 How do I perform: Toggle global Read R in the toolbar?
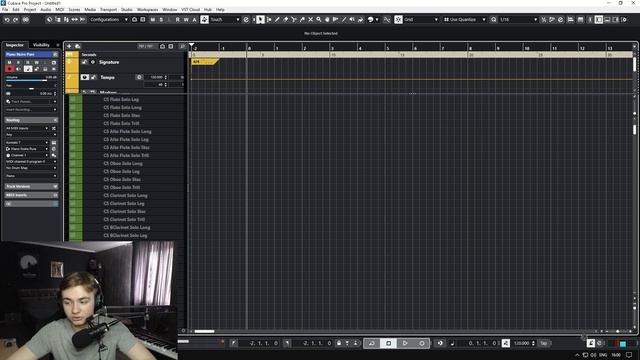coord(178,20)
